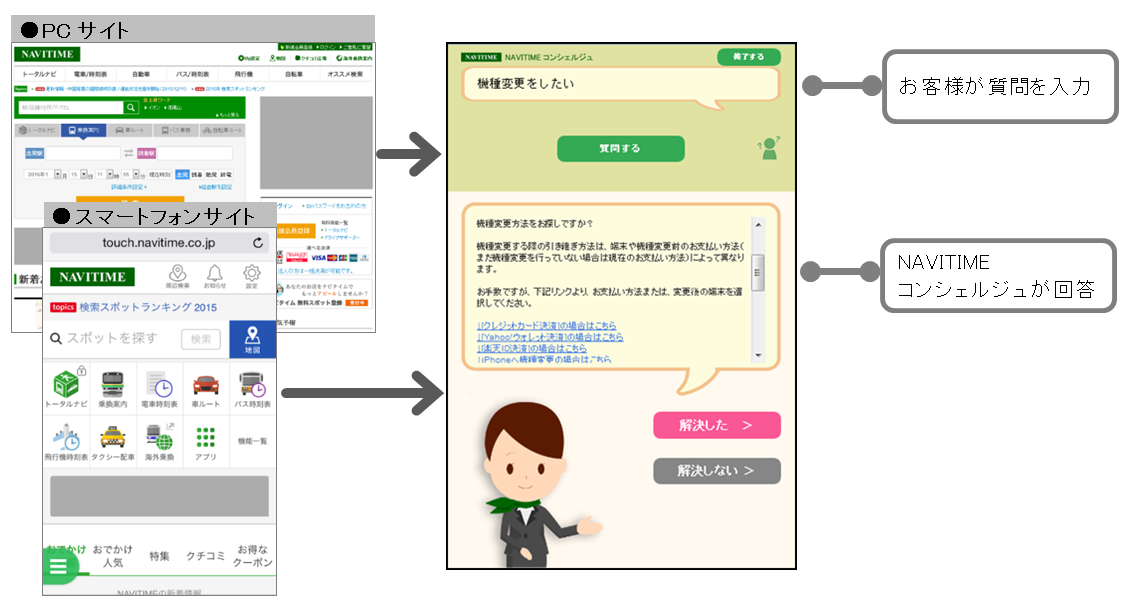Click the 検索 button beside spot search
The image size is (1131, 602).
pos(201,339)
